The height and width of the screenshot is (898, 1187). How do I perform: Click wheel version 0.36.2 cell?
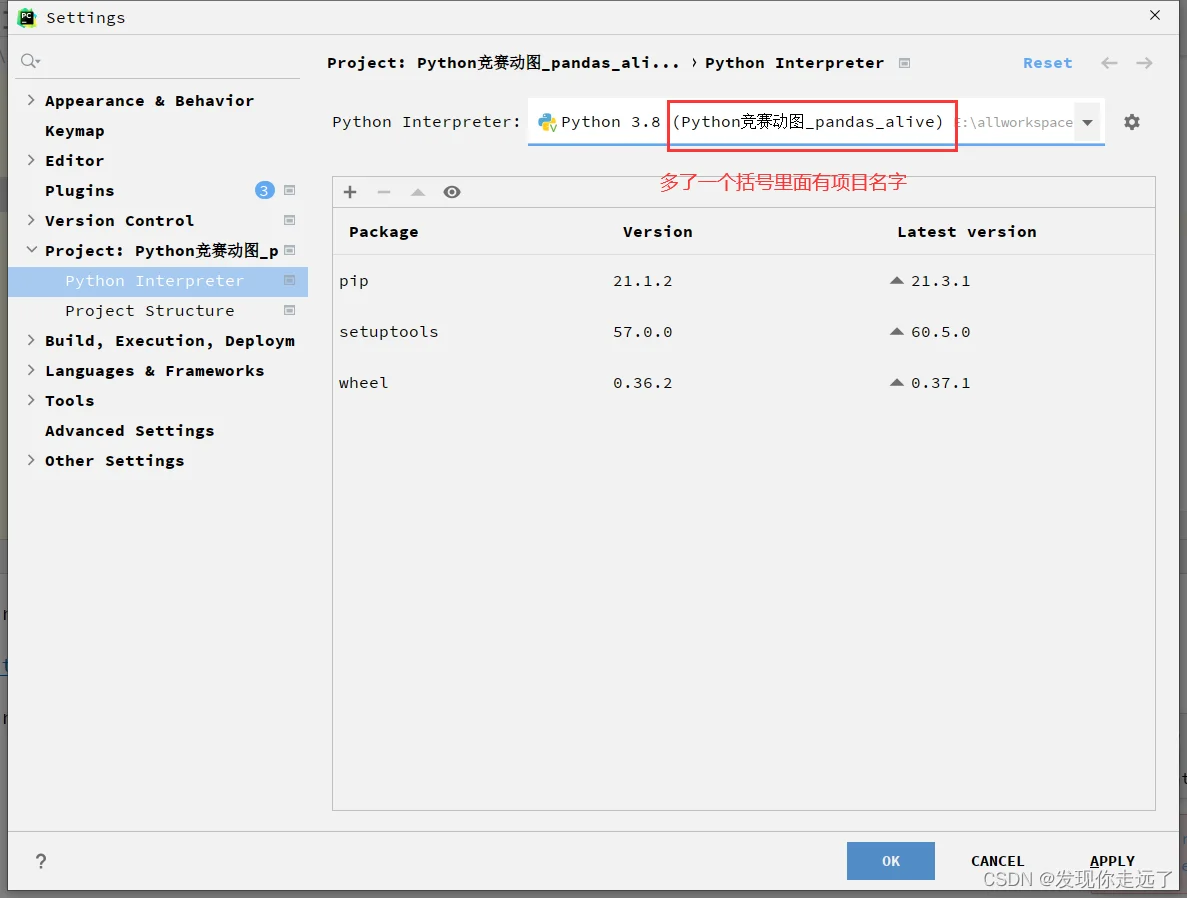(643, 382)
